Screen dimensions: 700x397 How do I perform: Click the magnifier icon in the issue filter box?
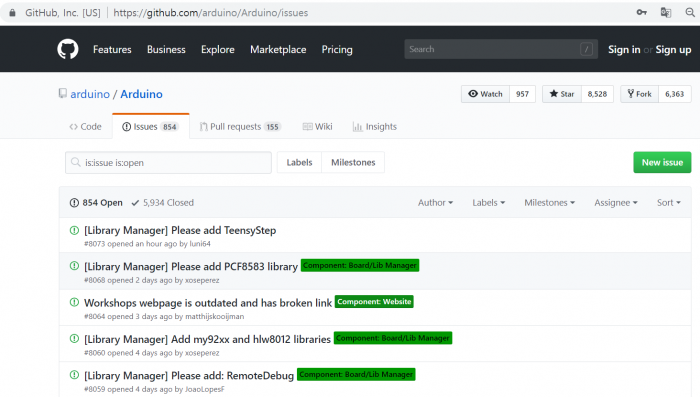76,162
